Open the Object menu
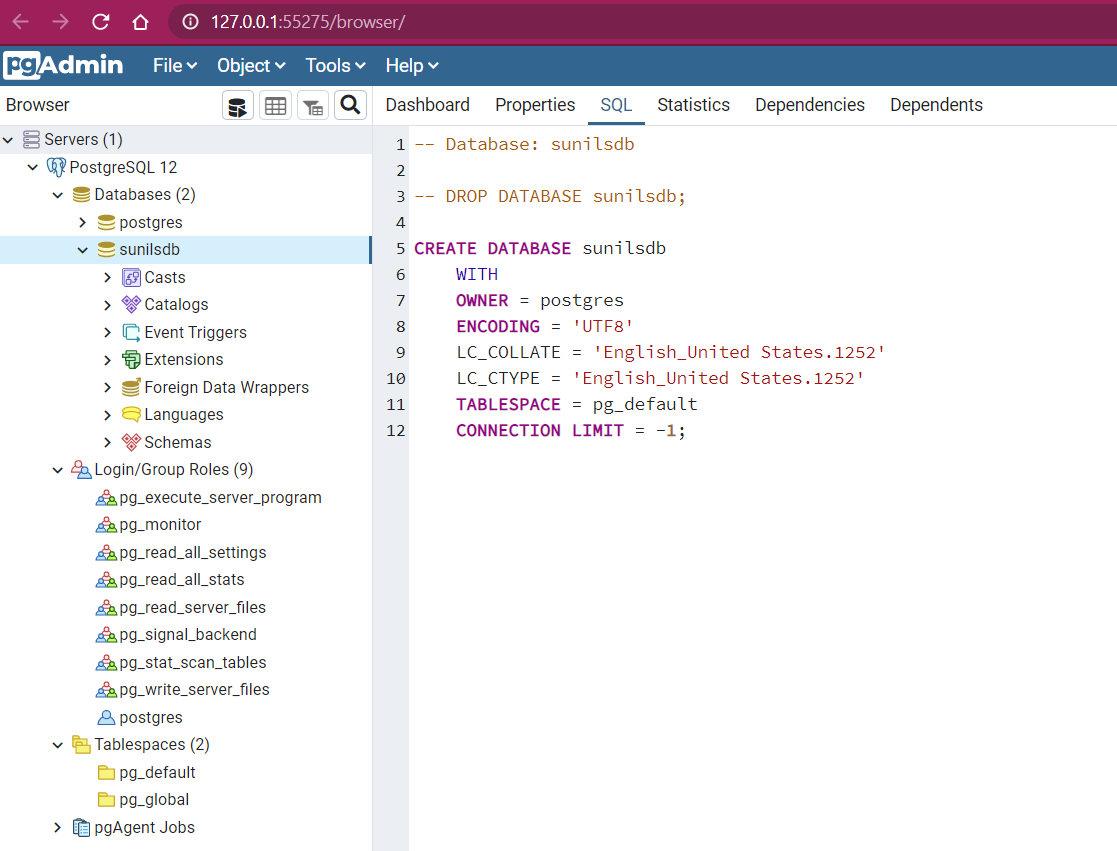Viewport: 1117px width, 851px height. pos(251,66)
